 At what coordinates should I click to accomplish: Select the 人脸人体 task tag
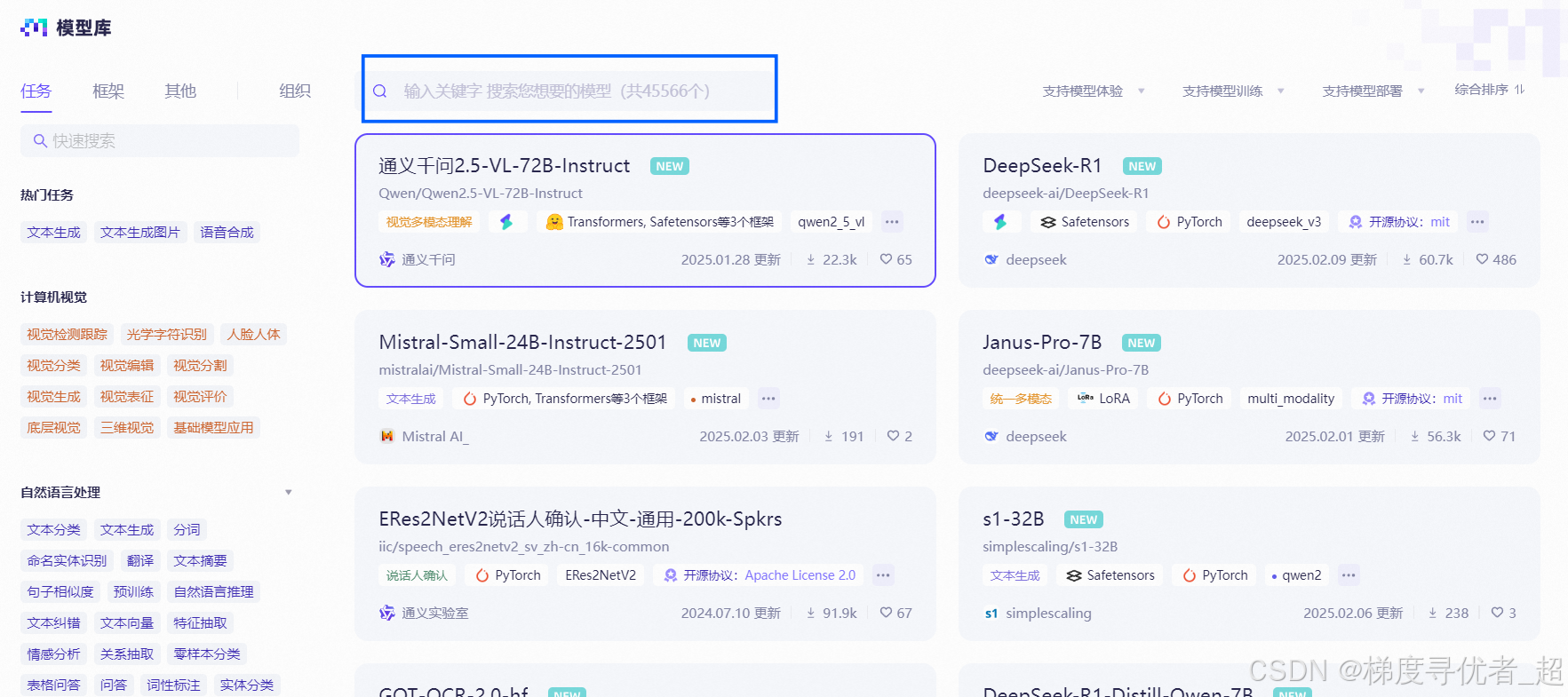253,335
